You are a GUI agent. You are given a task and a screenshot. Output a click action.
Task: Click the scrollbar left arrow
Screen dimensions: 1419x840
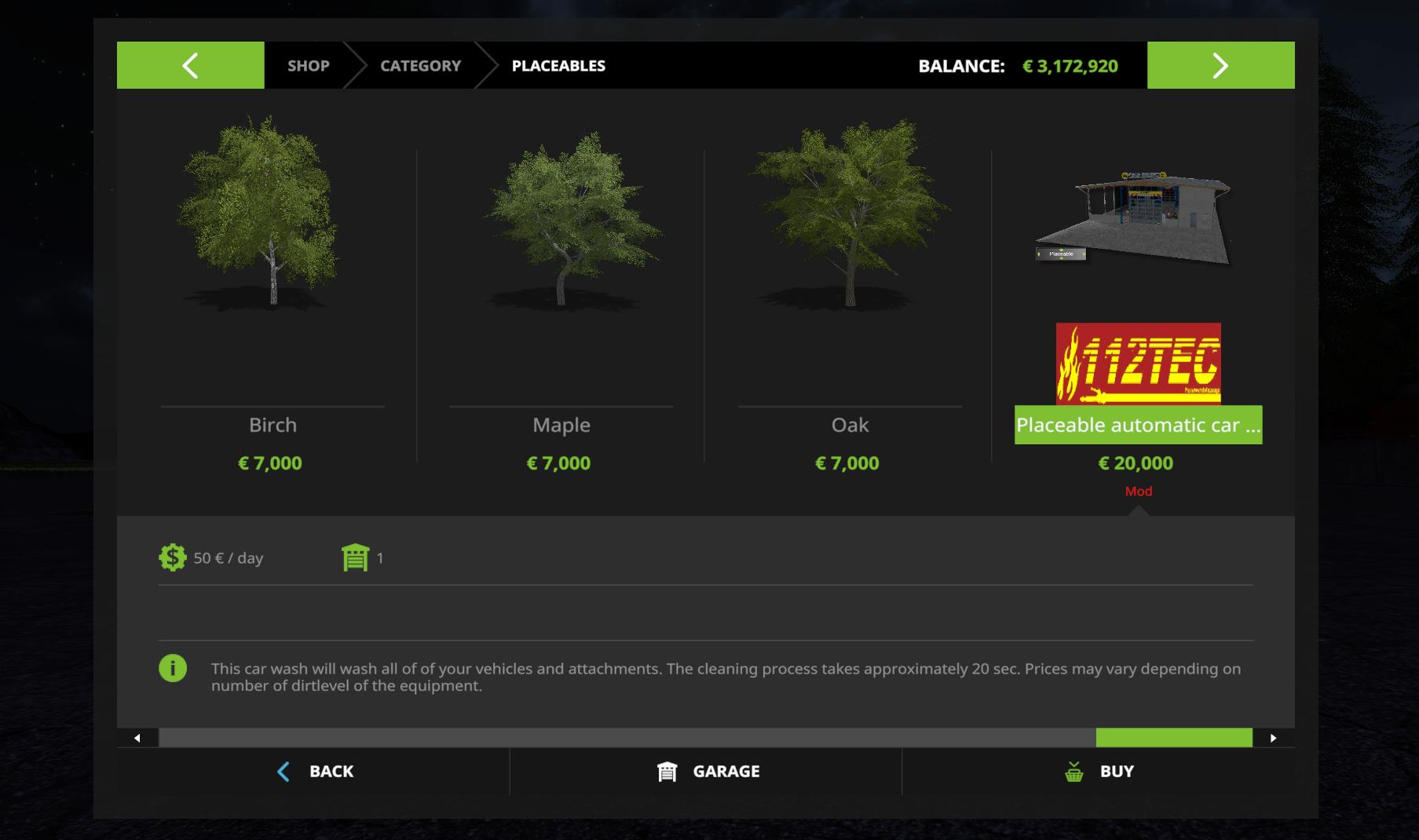(x=137, y=738)
